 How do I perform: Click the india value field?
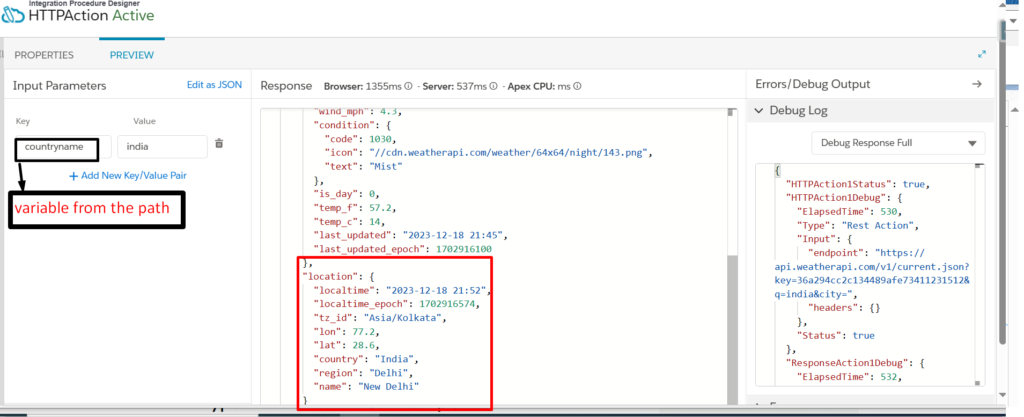point(163,147)
